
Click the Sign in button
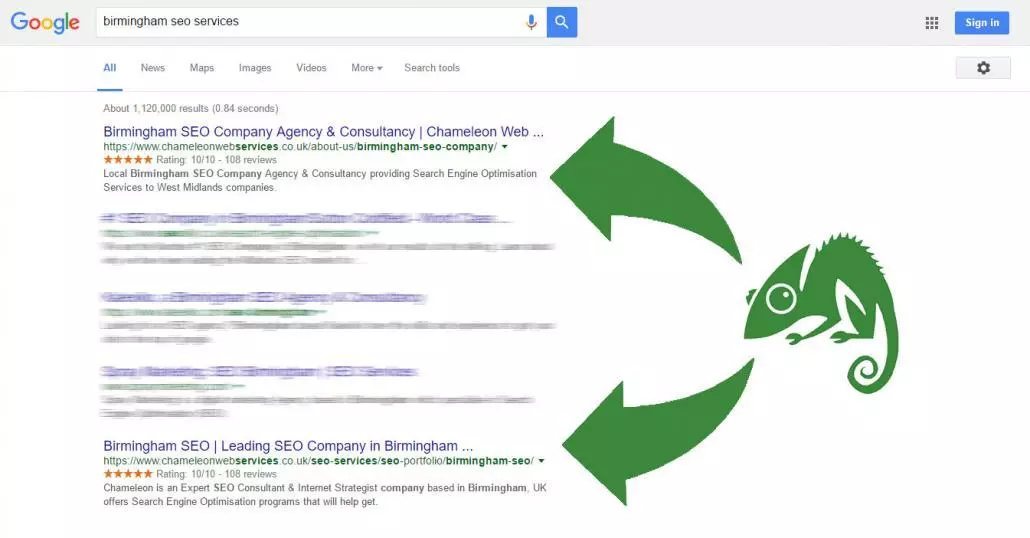coord(981,22)
